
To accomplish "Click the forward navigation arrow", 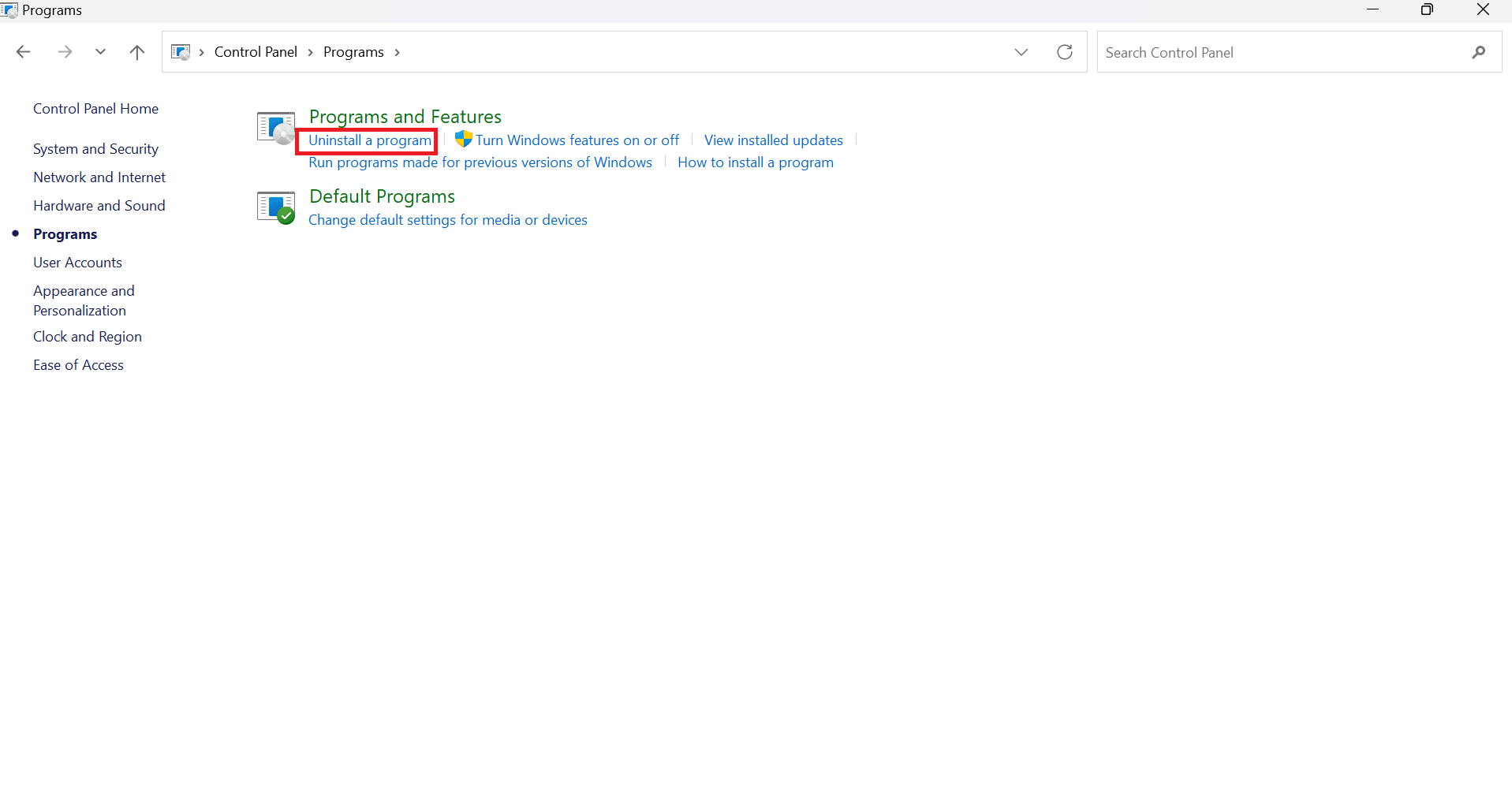I will point(65,52).
